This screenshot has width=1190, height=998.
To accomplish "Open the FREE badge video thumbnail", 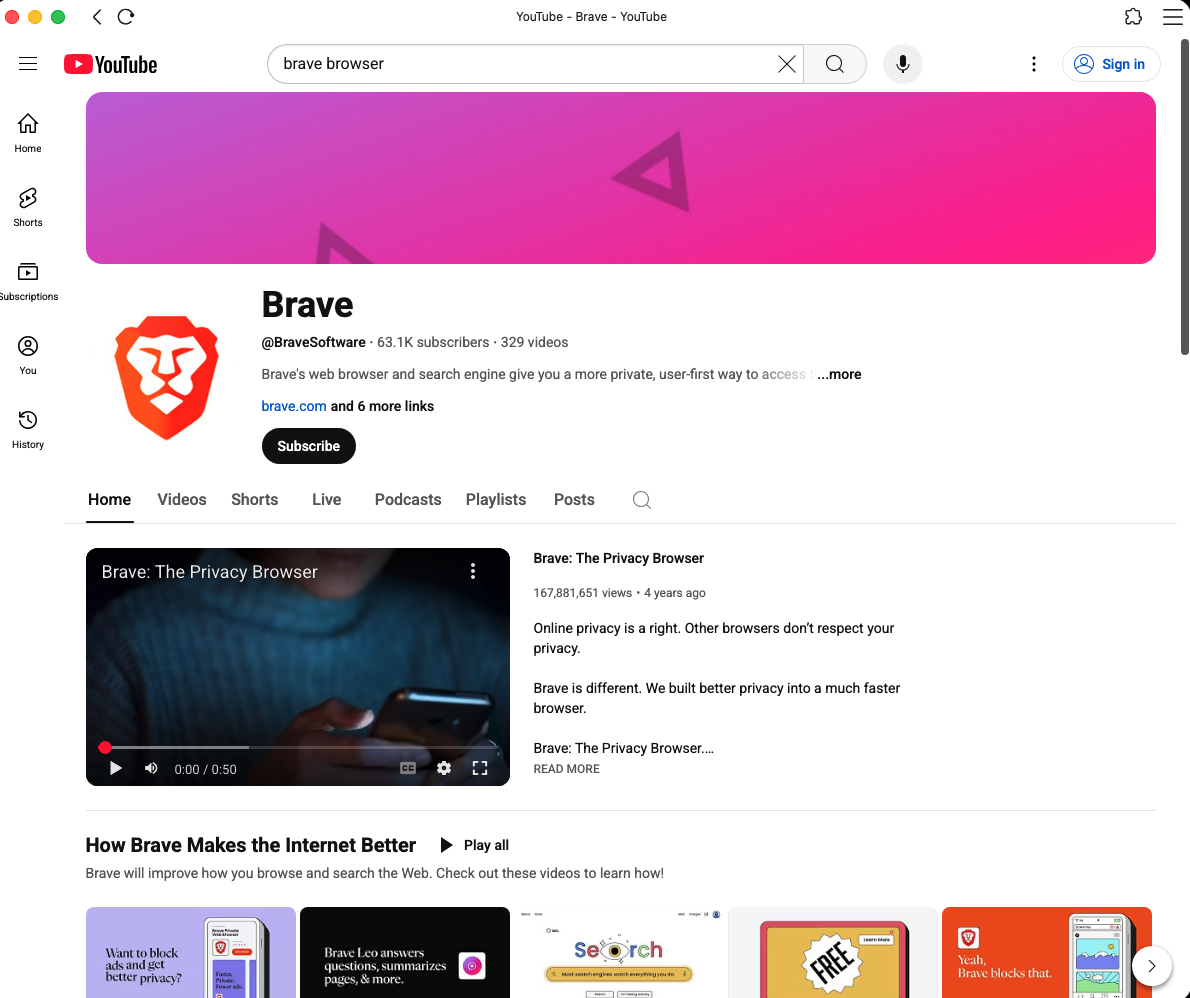I will click(x=833, y=952).
